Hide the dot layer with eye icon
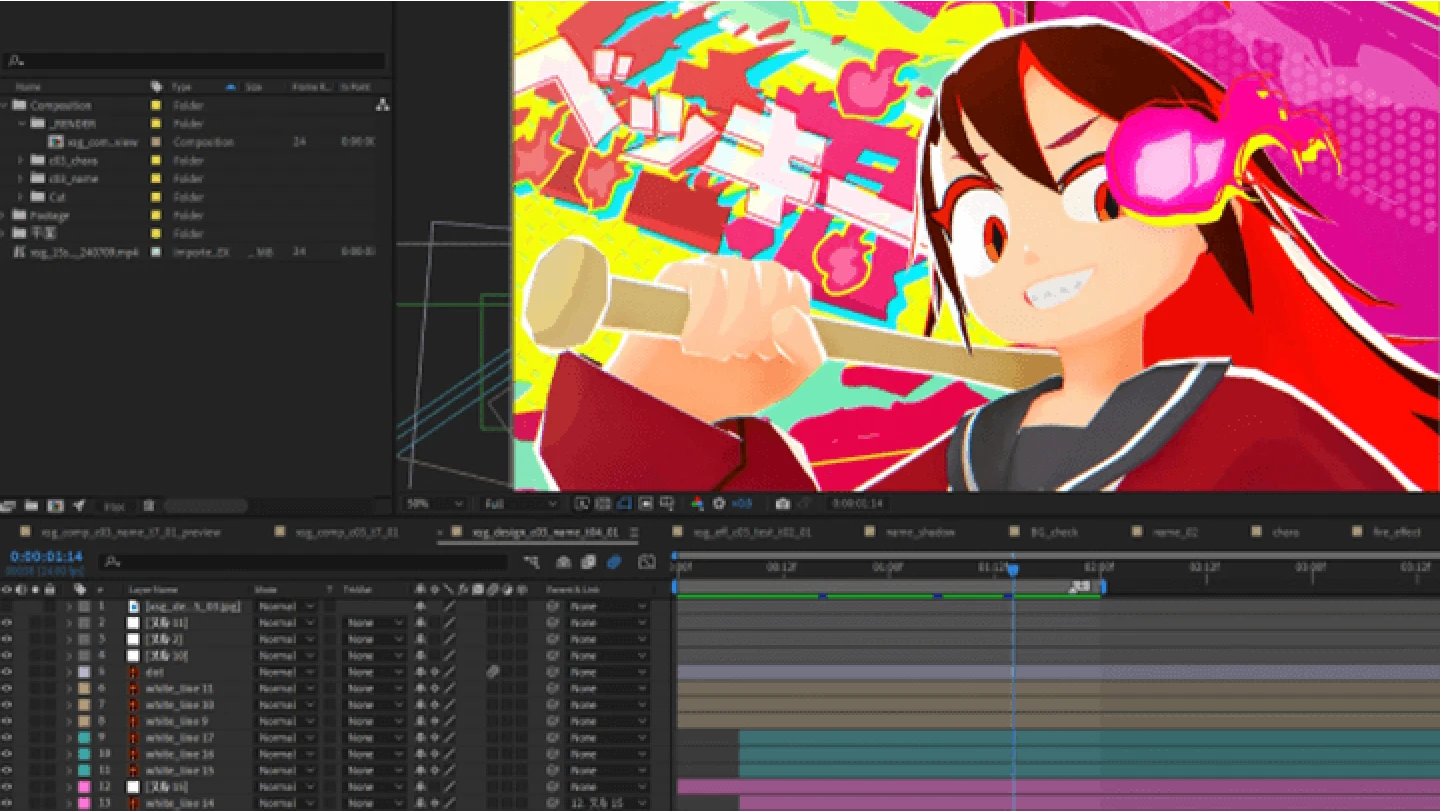This screenshot has width=1440, height=811. tap(7, 672)
